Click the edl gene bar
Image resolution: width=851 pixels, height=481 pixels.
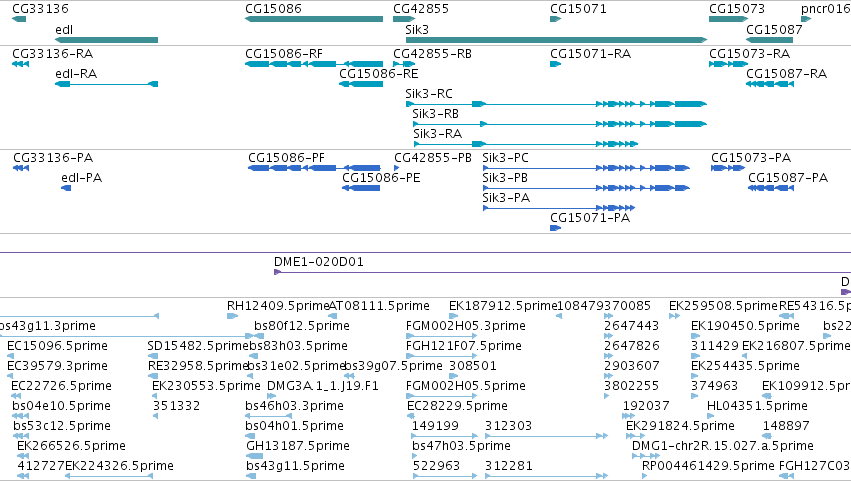[106, 40]
